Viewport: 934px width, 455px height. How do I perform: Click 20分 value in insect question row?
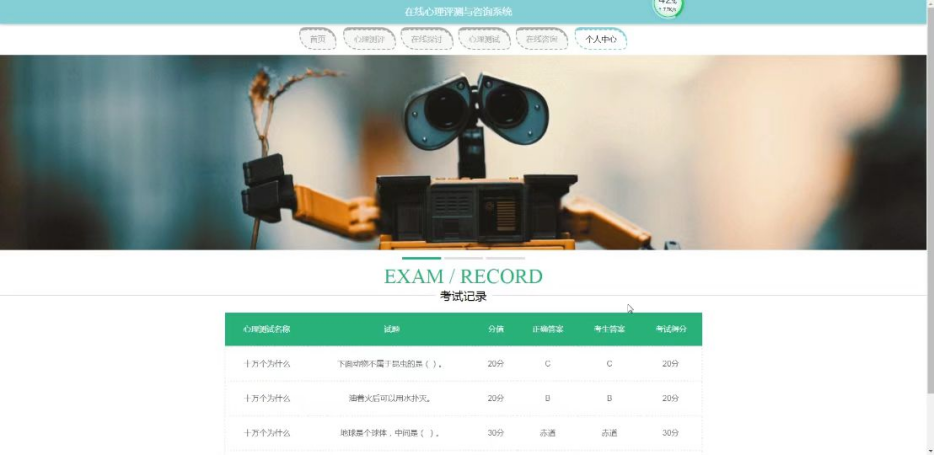click(x=496, y=364)
